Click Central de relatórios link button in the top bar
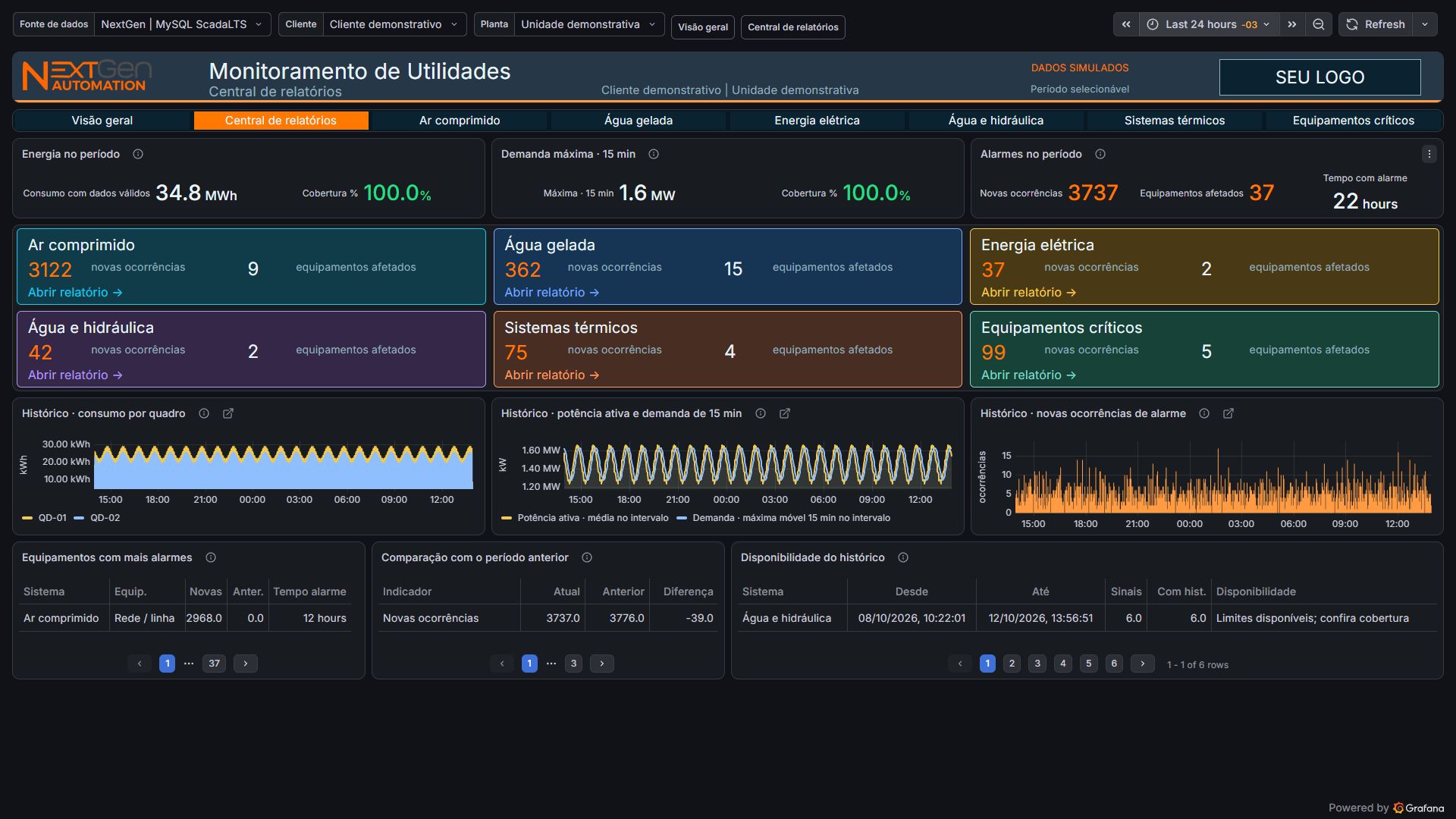This screenshot has height=819, width=1456. click(793, 27)
